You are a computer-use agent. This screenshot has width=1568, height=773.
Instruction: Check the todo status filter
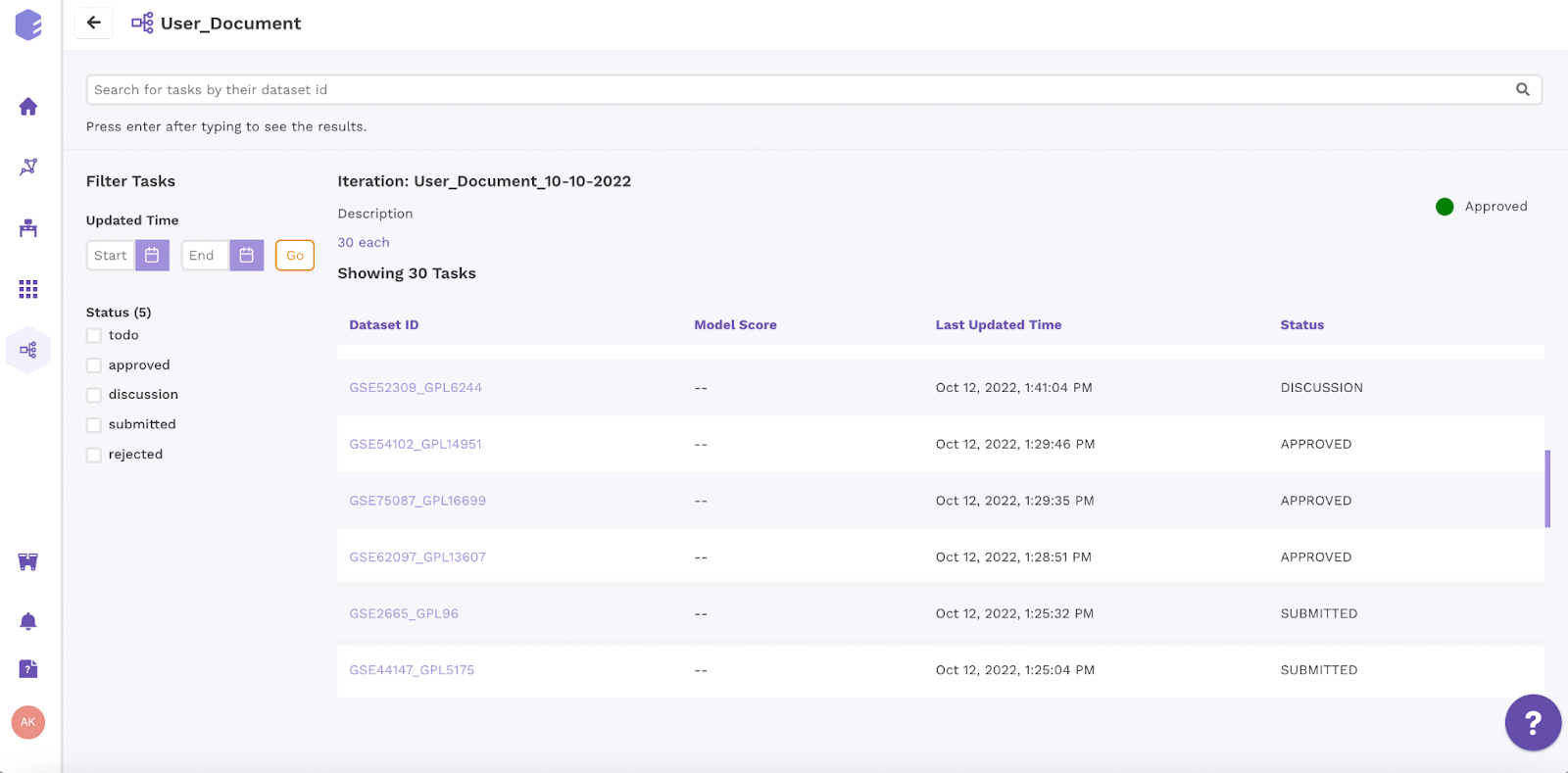click(x=94, y=335)
